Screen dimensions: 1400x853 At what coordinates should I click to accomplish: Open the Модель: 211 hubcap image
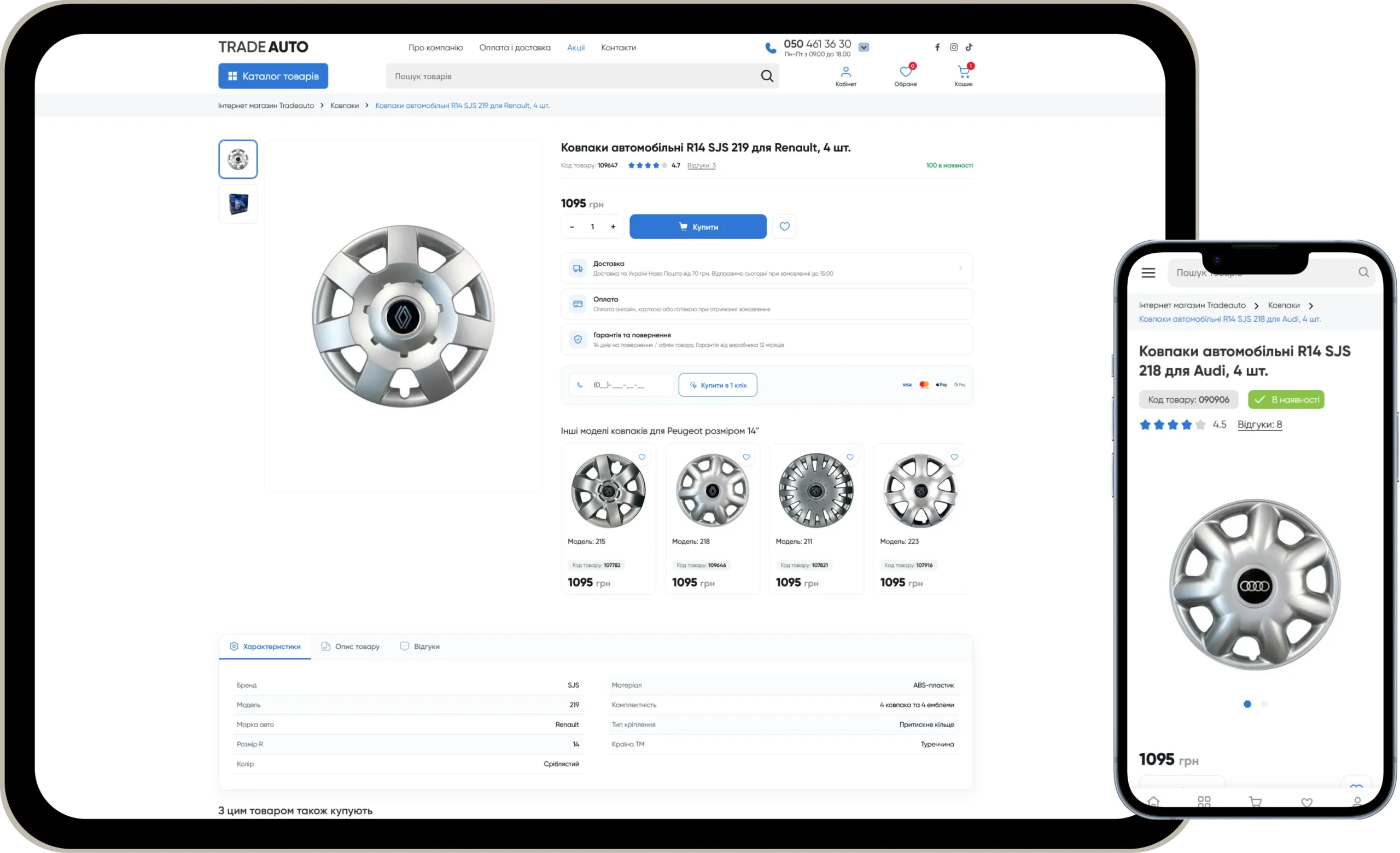tap(816, 490)
